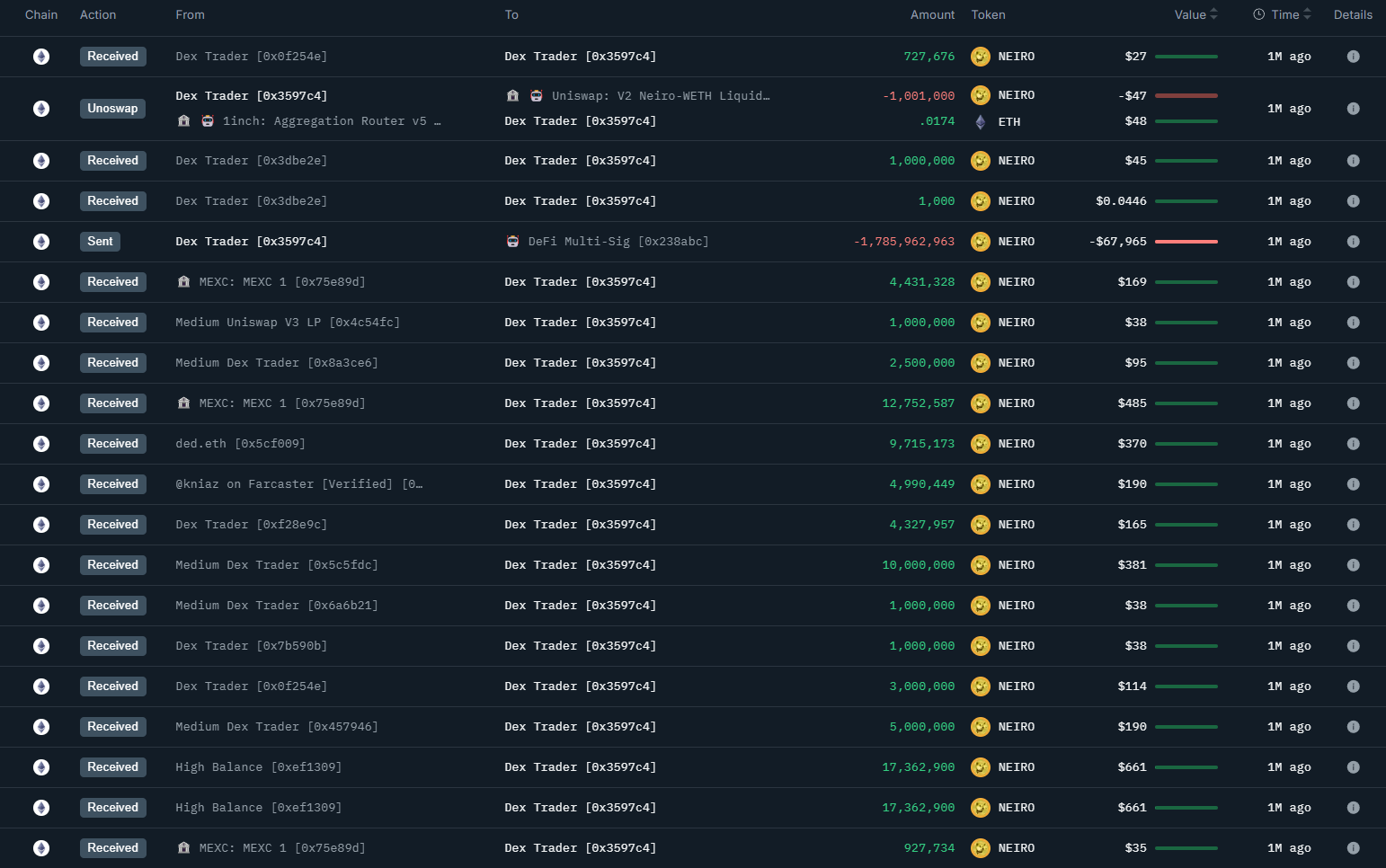Open the @kniaz on Farcaster sender link

298,484
